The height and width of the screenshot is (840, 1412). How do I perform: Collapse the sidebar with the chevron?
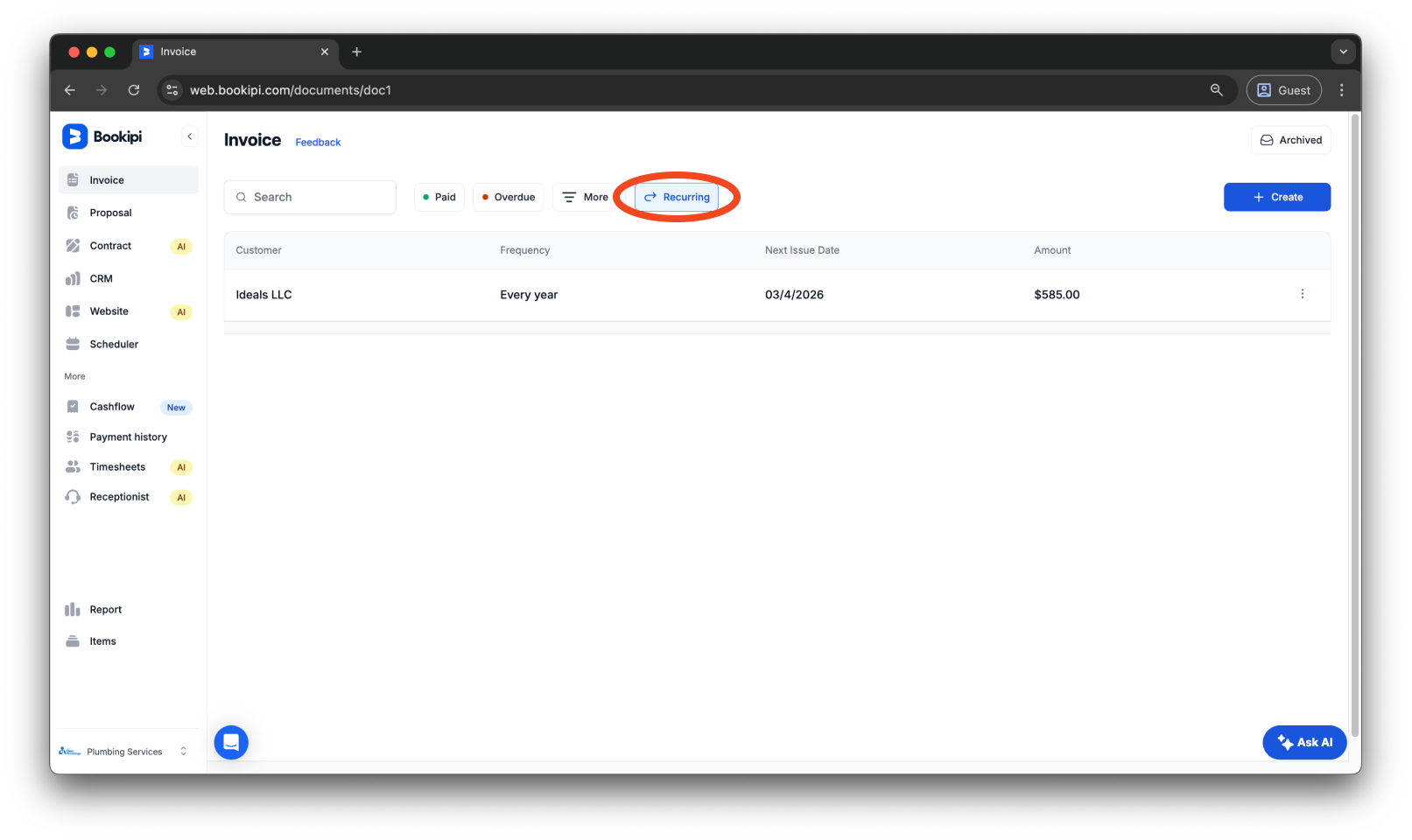tap(189, 136)
